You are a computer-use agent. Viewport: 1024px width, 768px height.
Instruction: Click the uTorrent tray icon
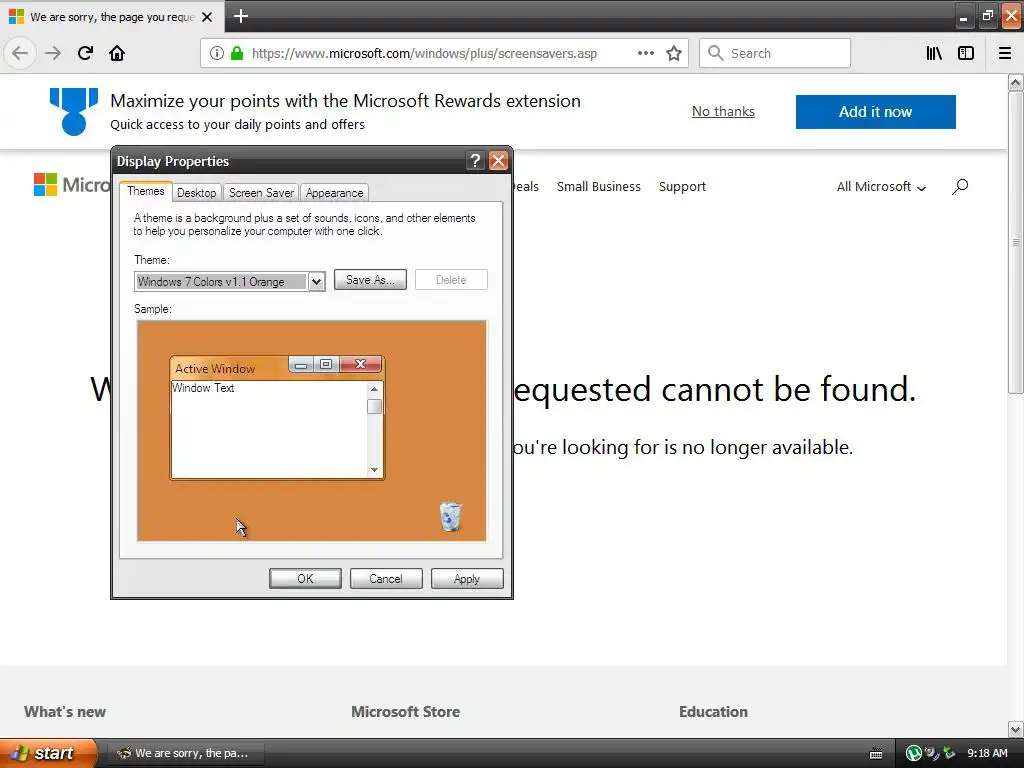[x=914, y=754]
